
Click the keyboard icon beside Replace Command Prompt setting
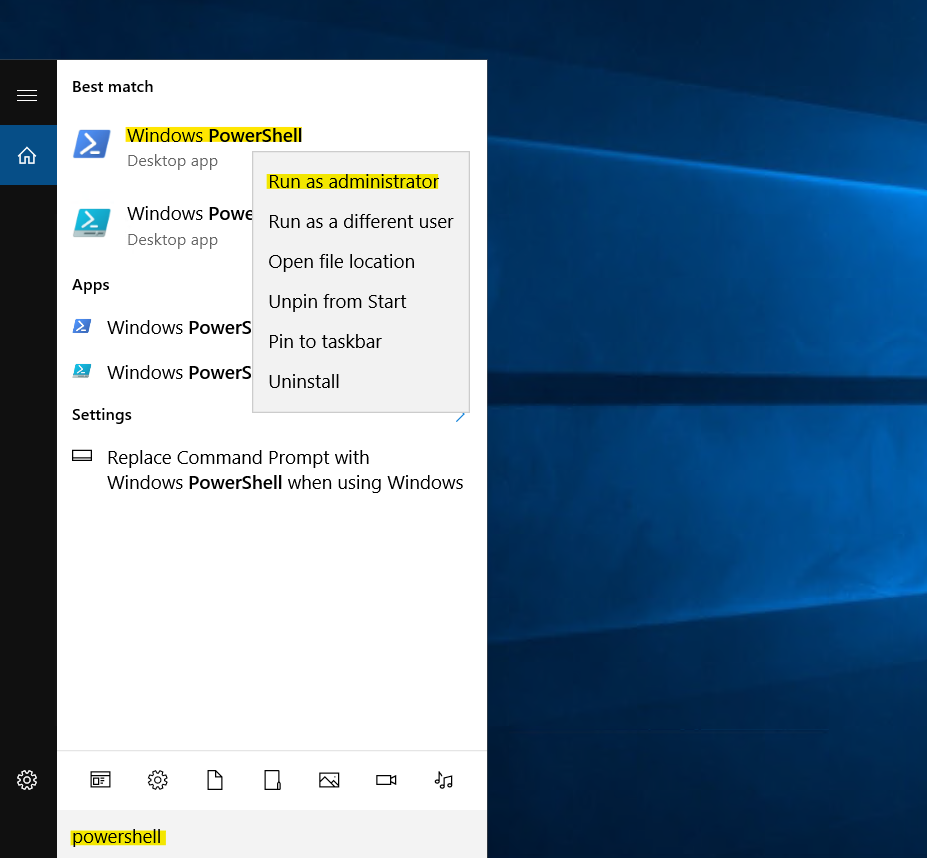click(82, 455)
